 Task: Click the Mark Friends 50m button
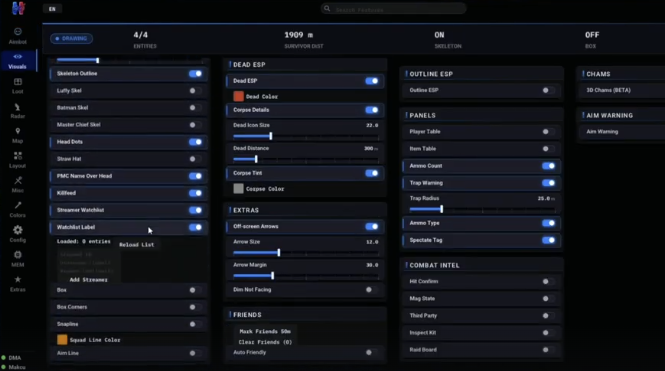[x=265, y=332]
